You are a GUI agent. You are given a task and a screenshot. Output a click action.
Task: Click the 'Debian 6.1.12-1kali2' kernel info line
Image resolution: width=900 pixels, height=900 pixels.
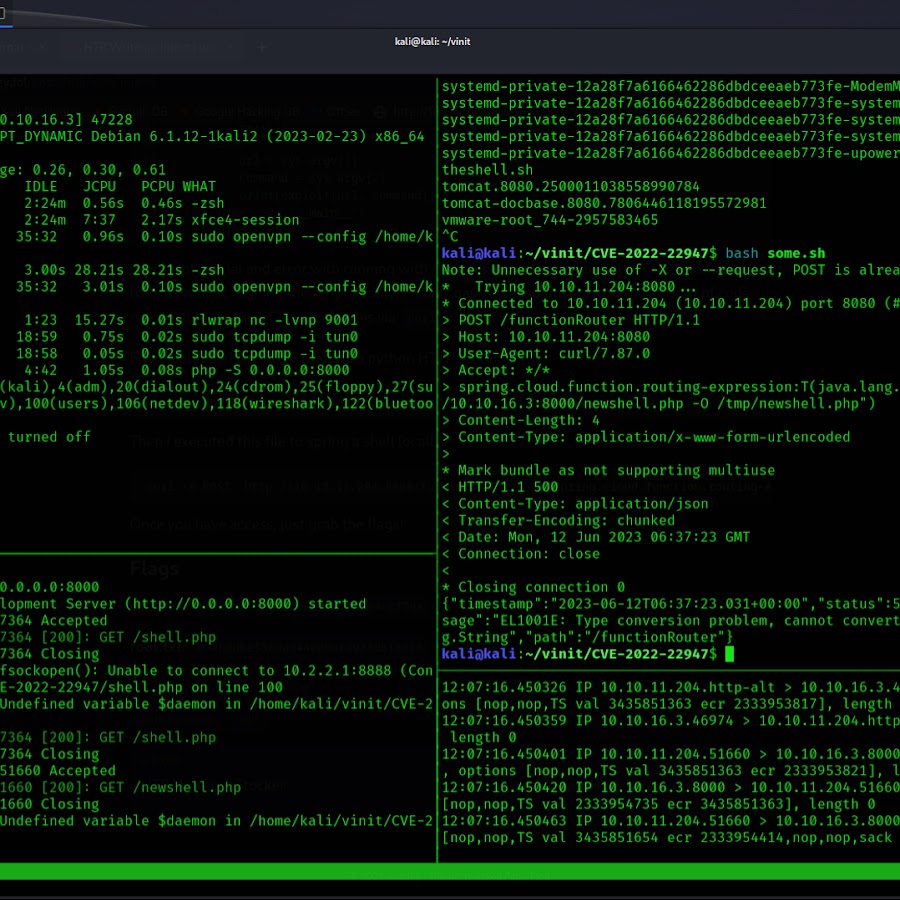[x=212, y=137]
